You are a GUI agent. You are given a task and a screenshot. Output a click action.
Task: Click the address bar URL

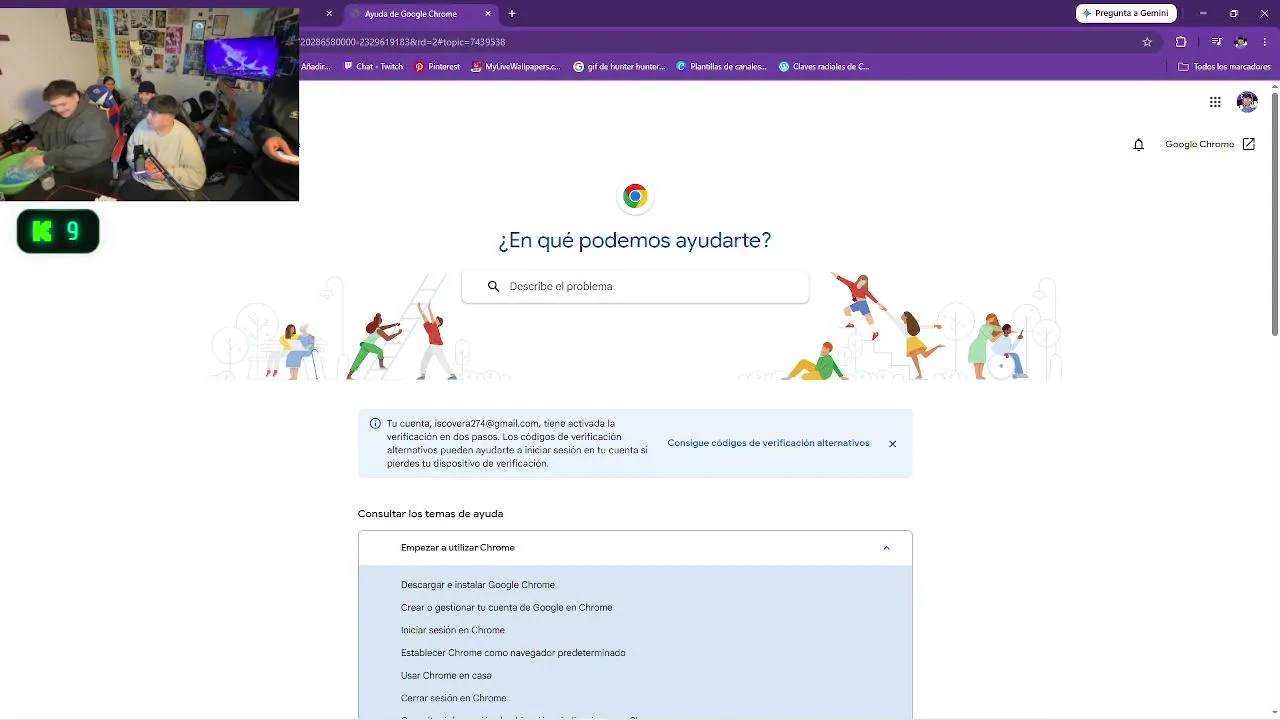[x=403, y=42]
